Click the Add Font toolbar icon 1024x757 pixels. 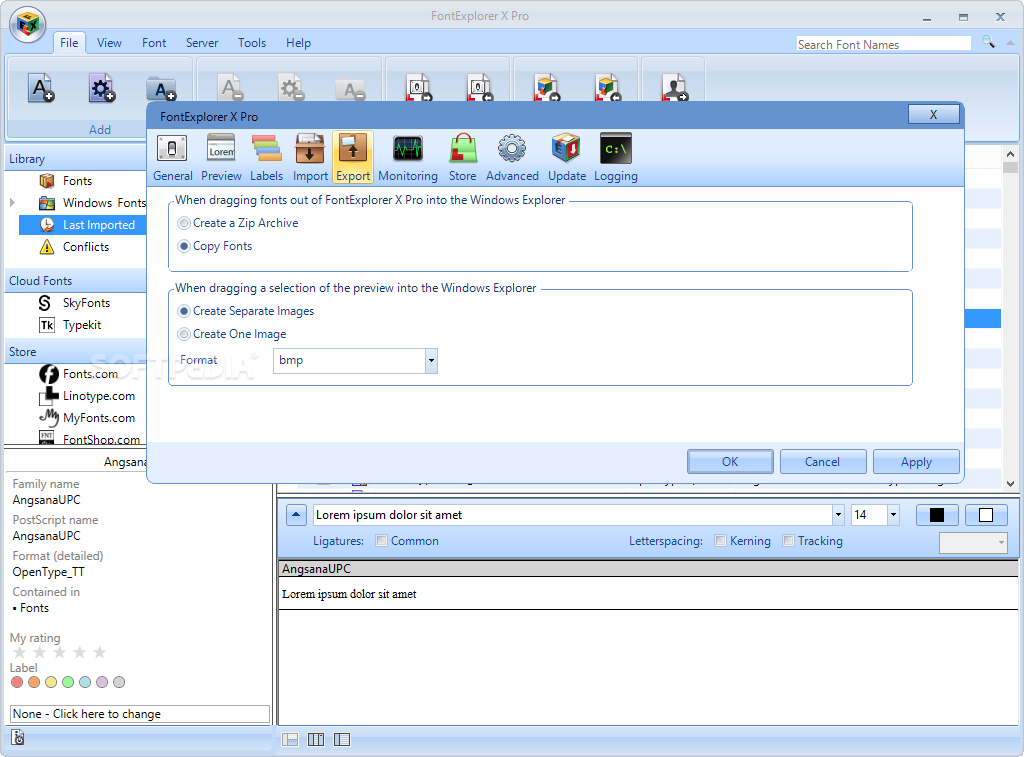(40, 88)
